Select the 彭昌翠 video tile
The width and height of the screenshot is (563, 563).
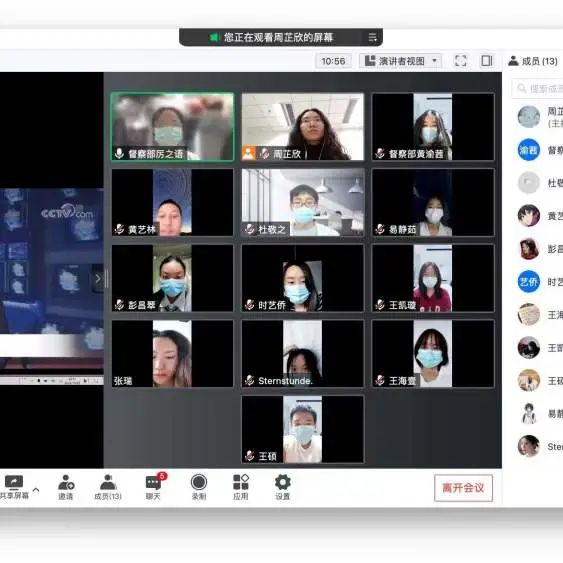point(173,278)
